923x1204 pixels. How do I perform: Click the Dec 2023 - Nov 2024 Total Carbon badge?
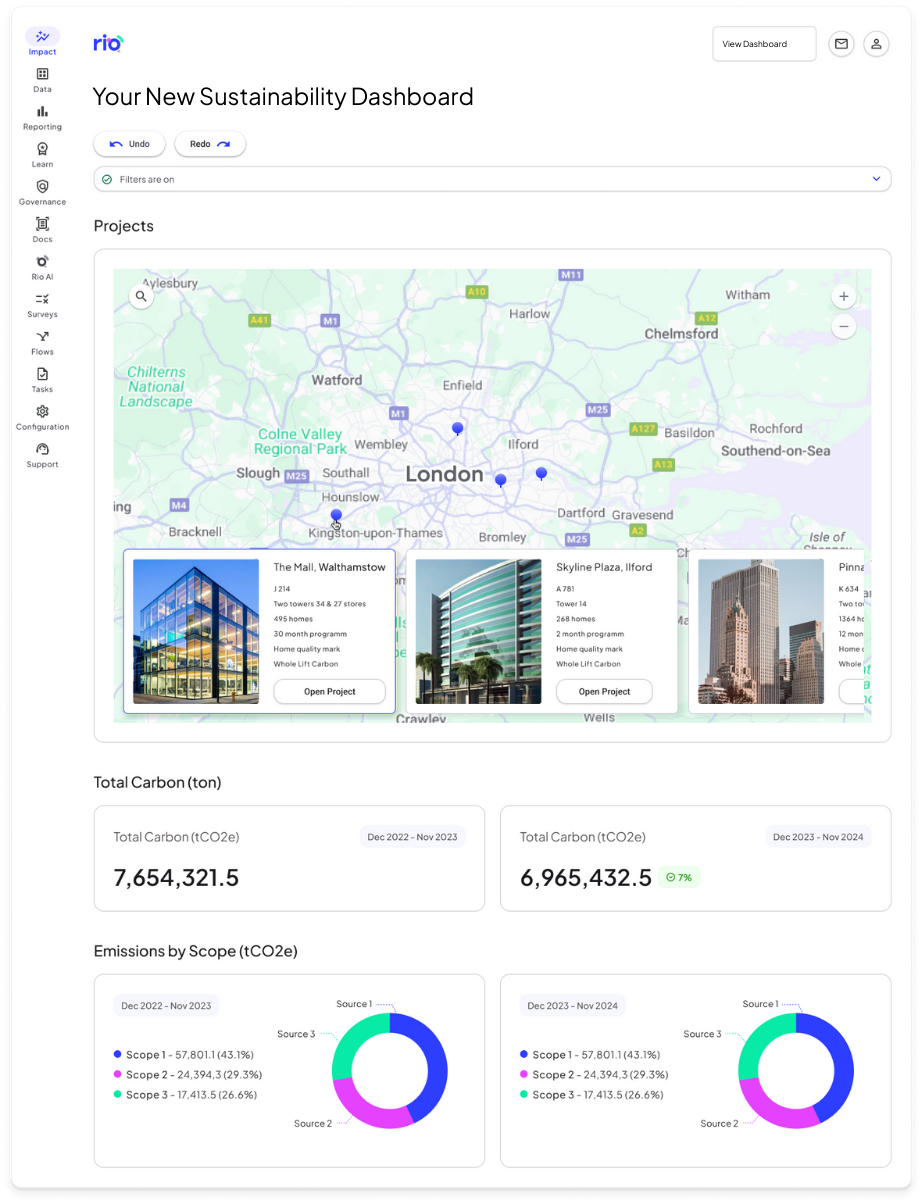click(818, 837)
